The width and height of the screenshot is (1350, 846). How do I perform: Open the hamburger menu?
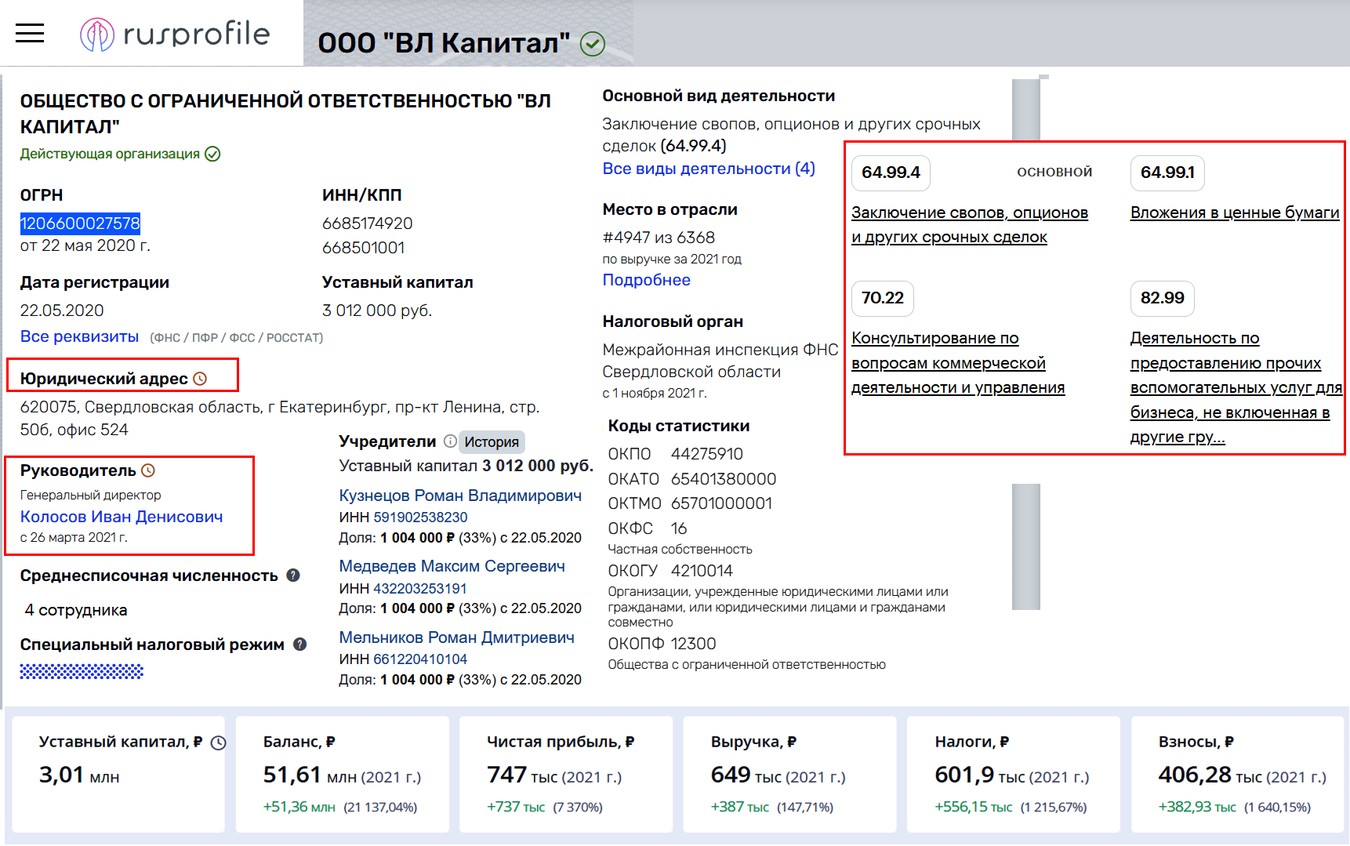click(x=30, y=33)
